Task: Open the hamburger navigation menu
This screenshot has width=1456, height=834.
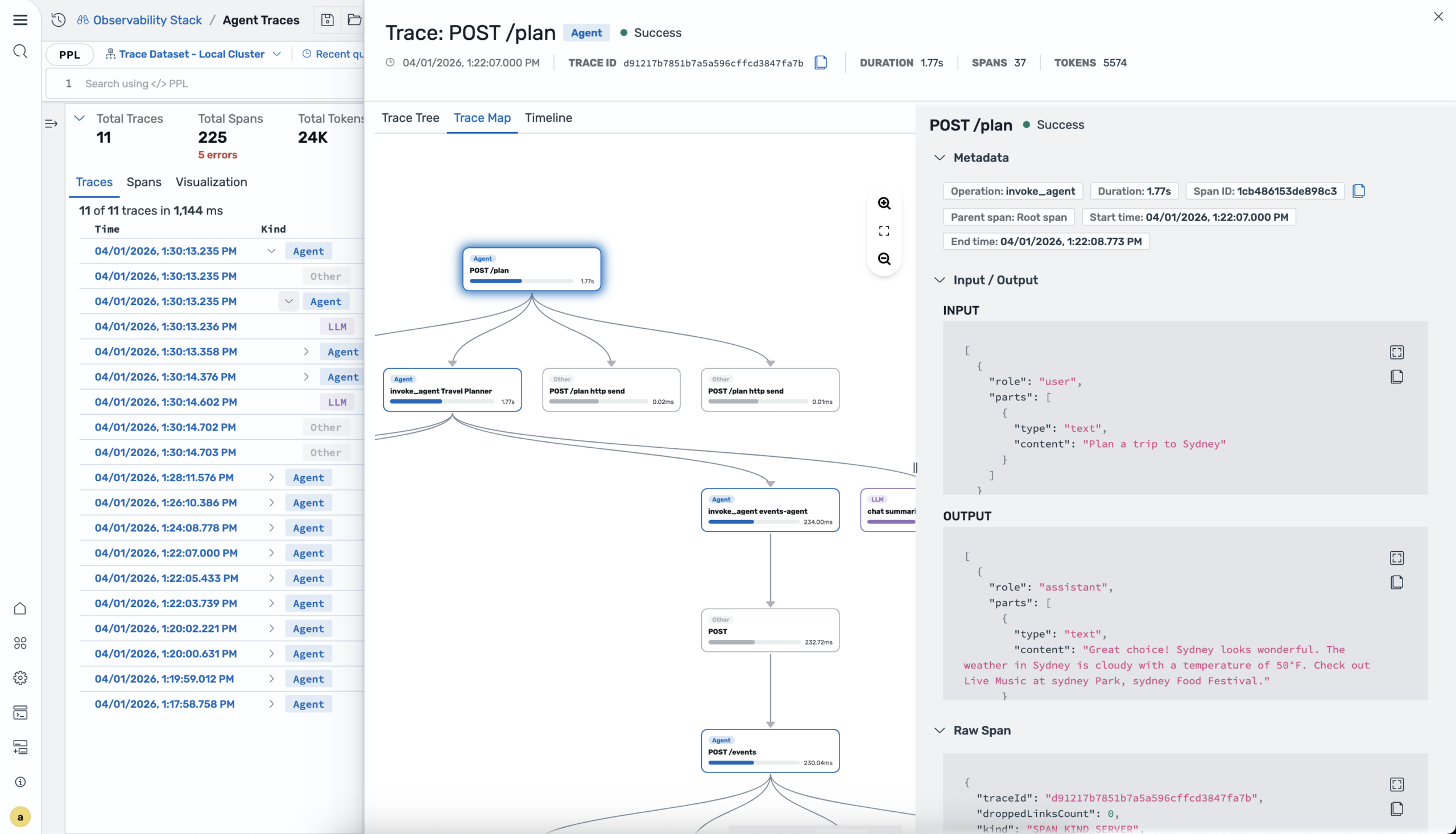Action: tap(20, 20)
